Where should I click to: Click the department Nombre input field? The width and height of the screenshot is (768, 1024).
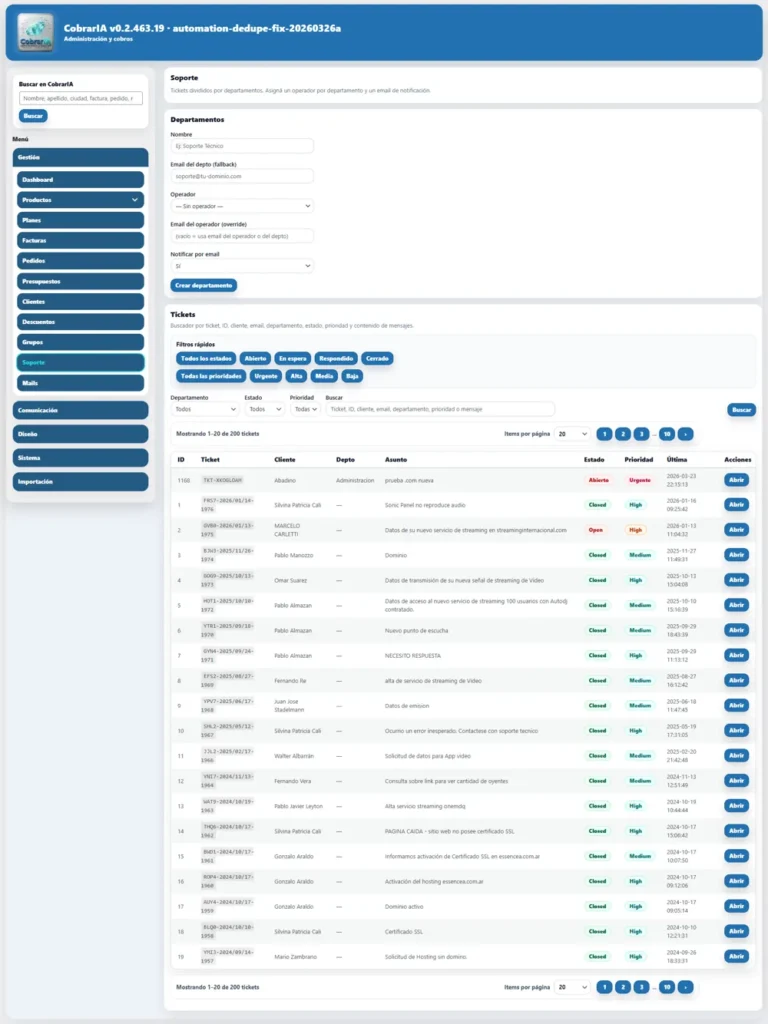pos(242,146)
